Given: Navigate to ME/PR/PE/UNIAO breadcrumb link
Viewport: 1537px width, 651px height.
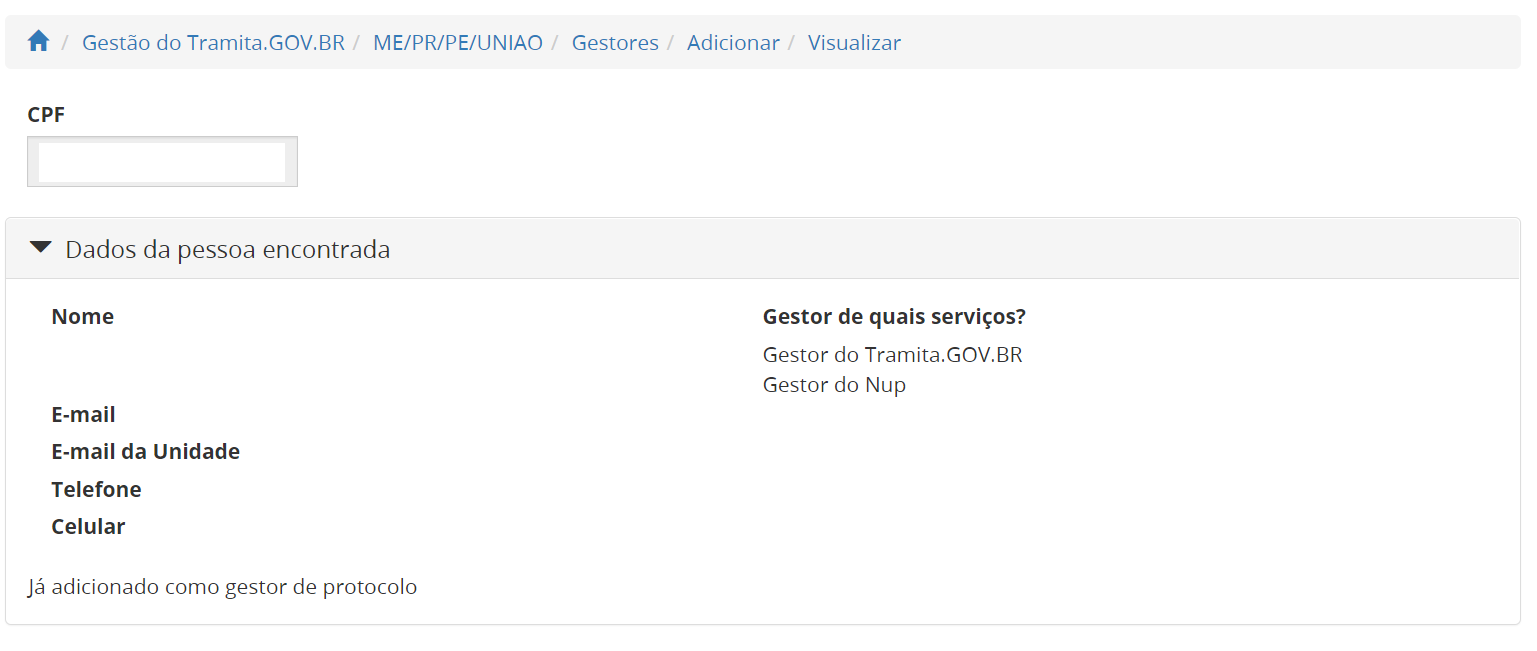Looking at the screenshot, I should [458, 43].
